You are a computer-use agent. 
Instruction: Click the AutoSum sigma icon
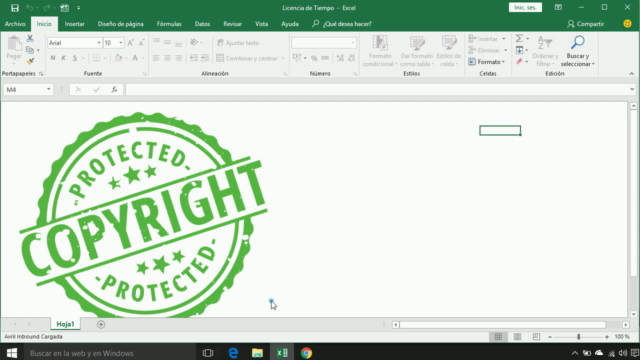coord(519,38)
